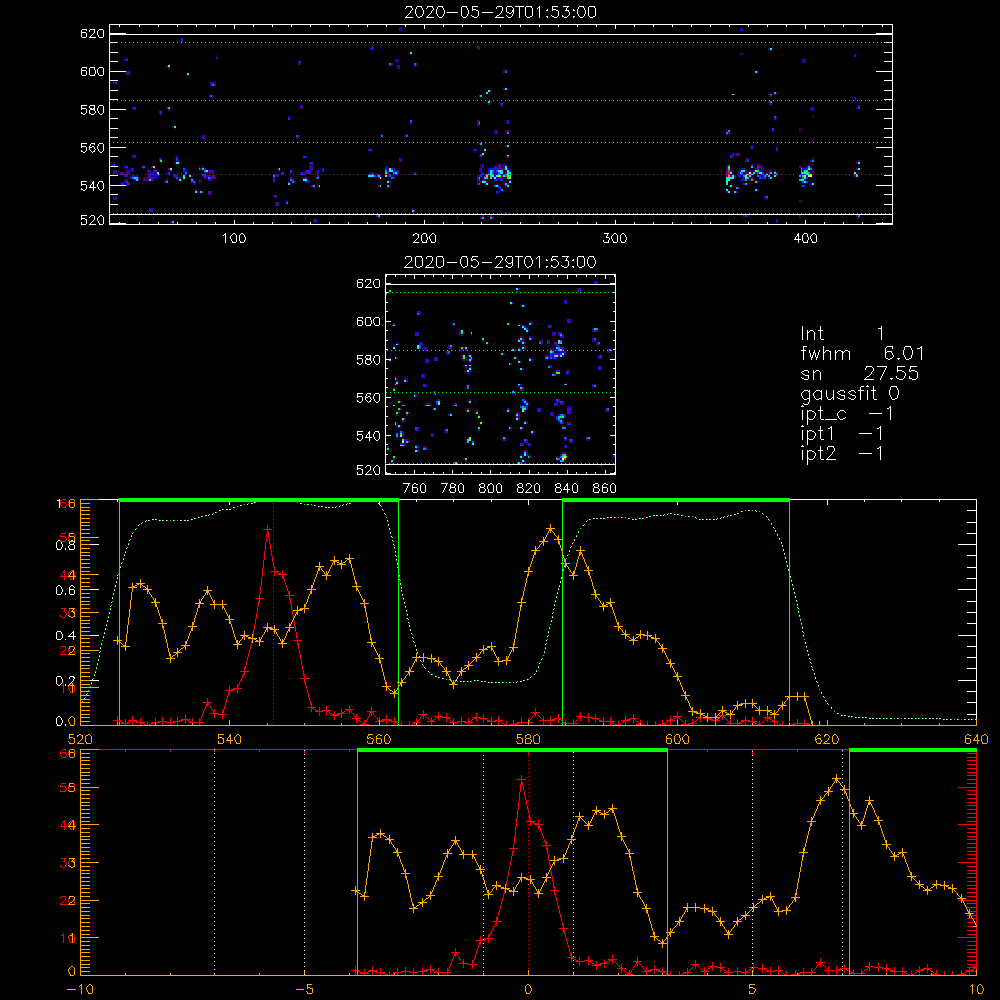The image size is (1000, 1000).
Task: Click x-axis label 200 on top plot
Action: click(x=424, y=239)
